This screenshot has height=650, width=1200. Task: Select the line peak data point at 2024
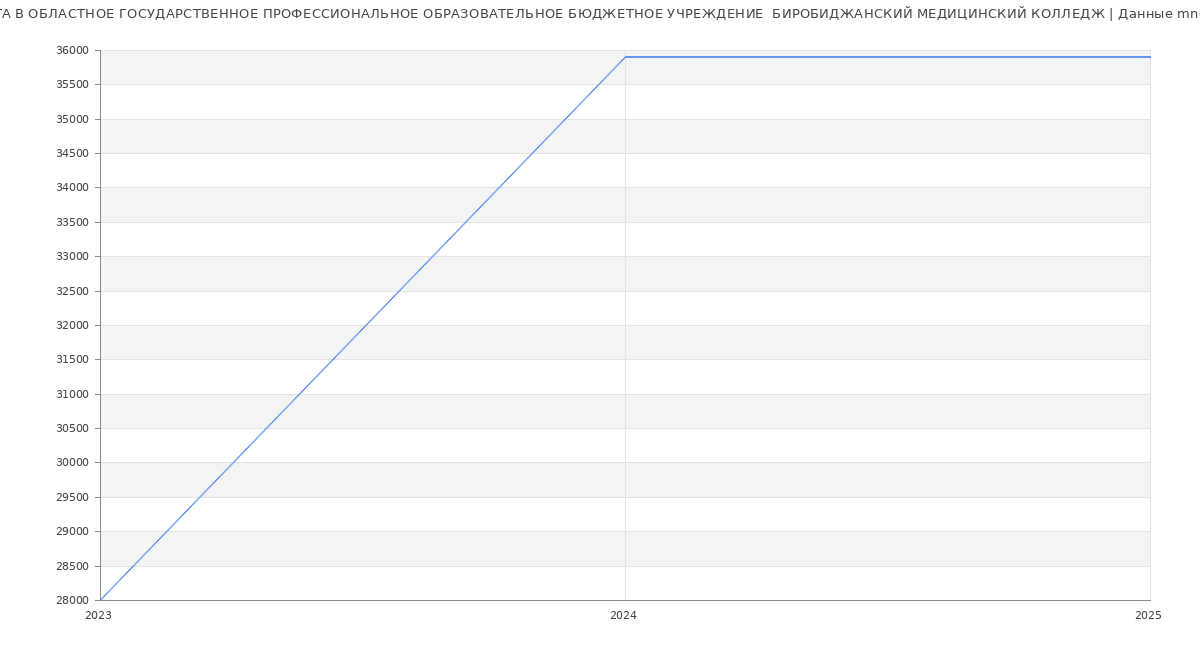click(625, 57)
